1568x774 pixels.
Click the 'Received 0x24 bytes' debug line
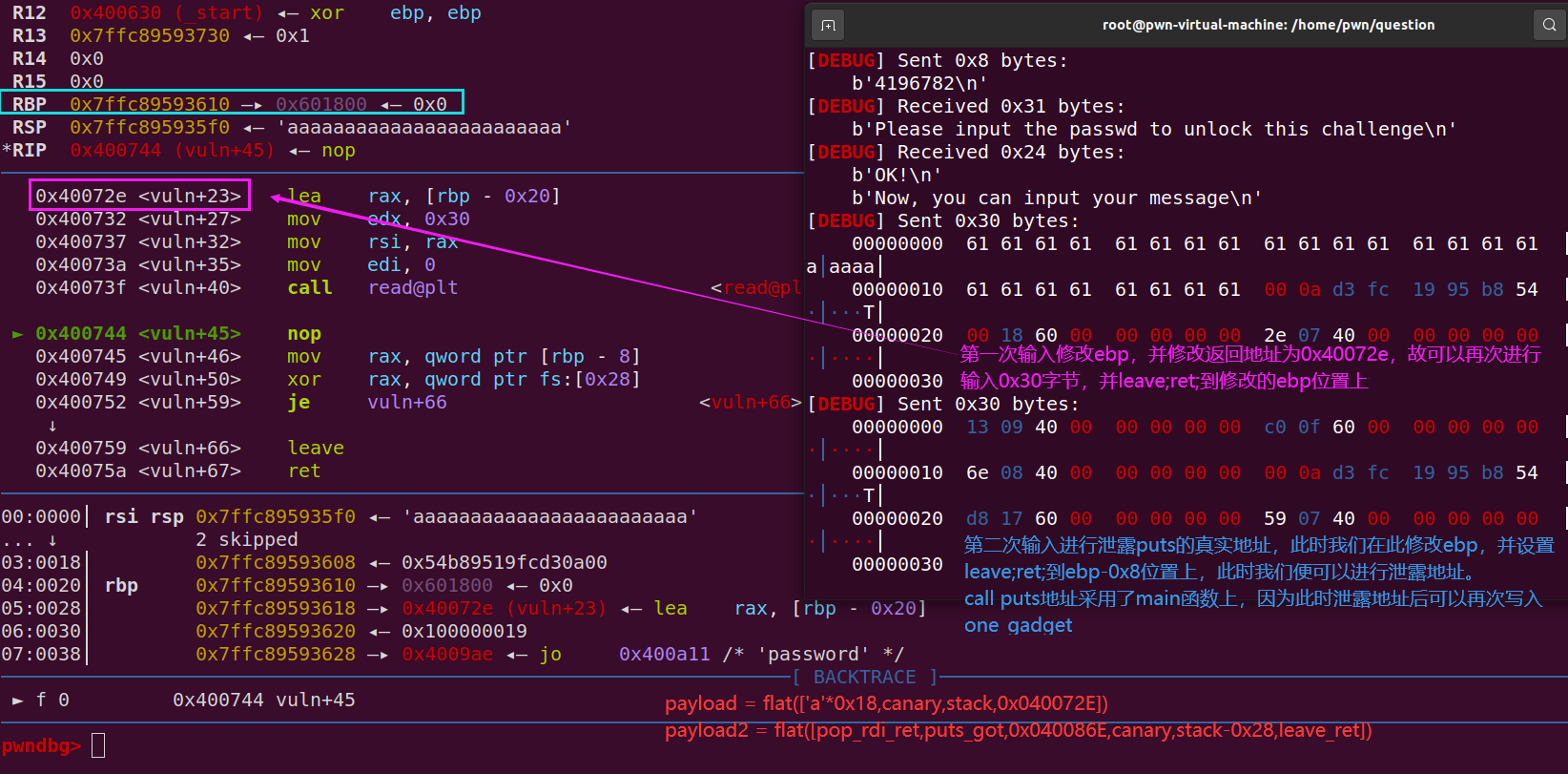966,152
